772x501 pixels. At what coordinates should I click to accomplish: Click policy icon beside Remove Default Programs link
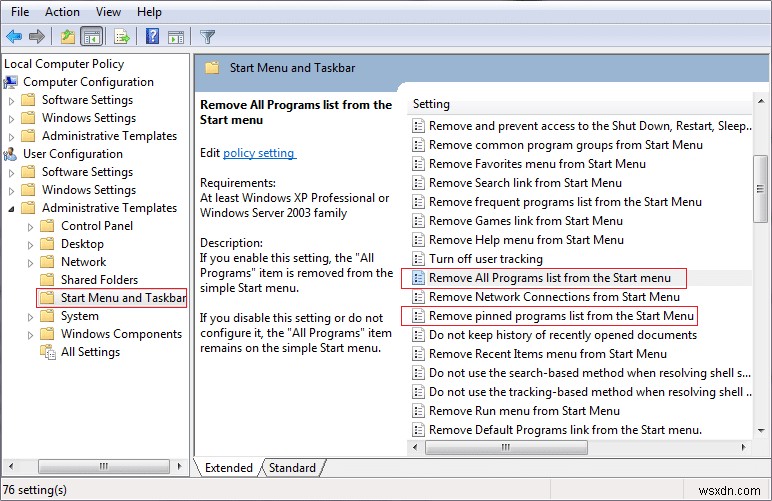[418, 430]
